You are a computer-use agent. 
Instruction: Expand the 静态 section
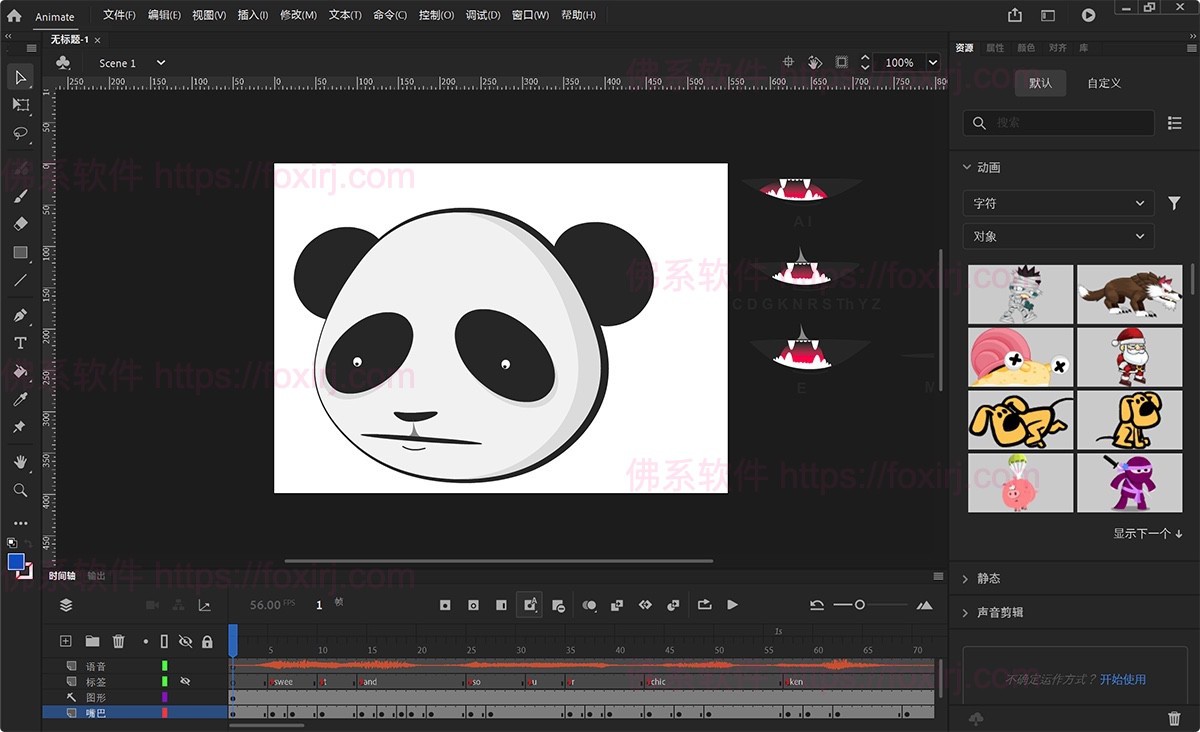click(x=988, y=578)
